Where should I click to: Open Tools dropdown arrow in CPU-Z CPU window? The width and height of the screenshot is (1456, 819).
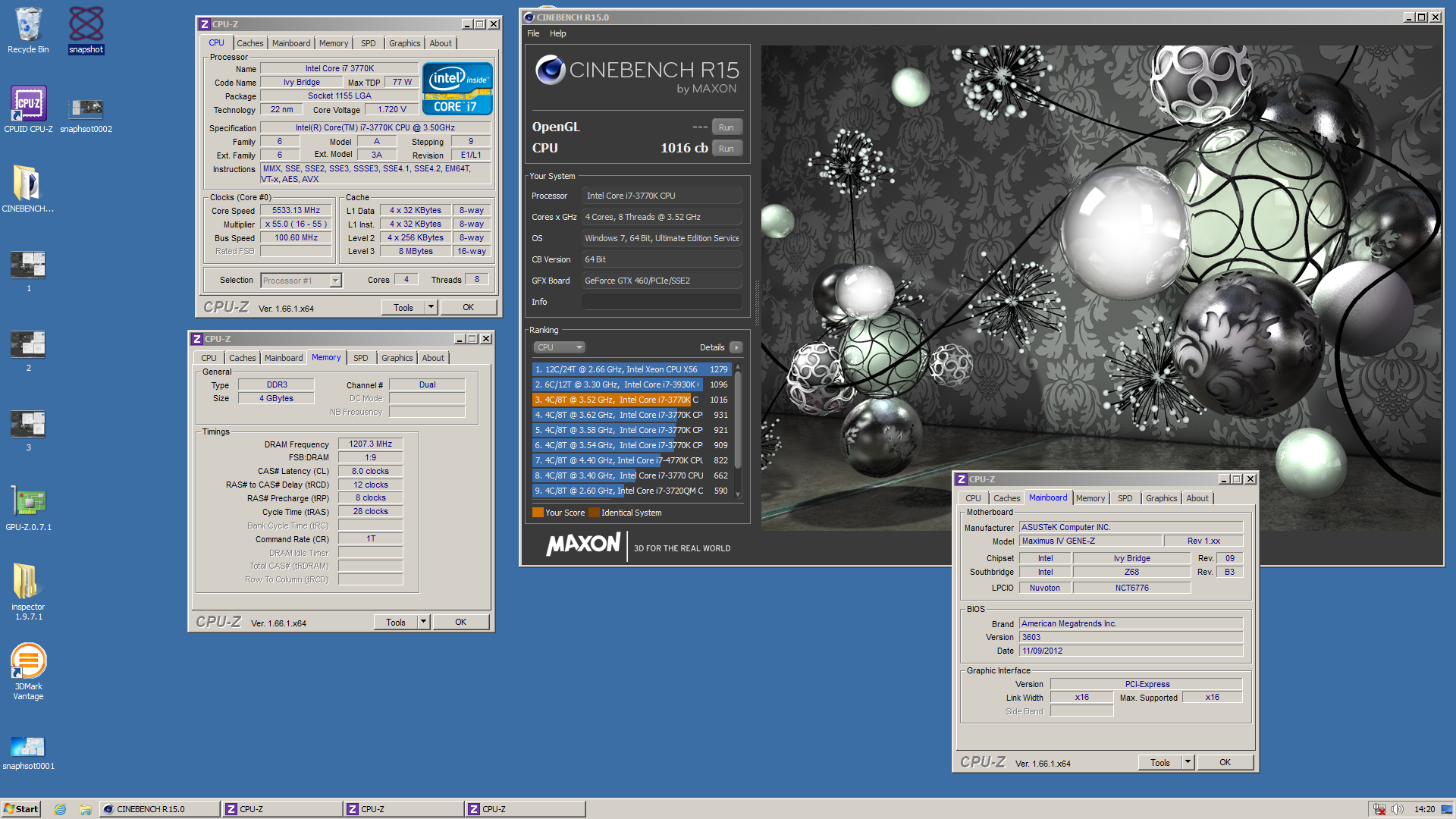[x=431, y=307]
